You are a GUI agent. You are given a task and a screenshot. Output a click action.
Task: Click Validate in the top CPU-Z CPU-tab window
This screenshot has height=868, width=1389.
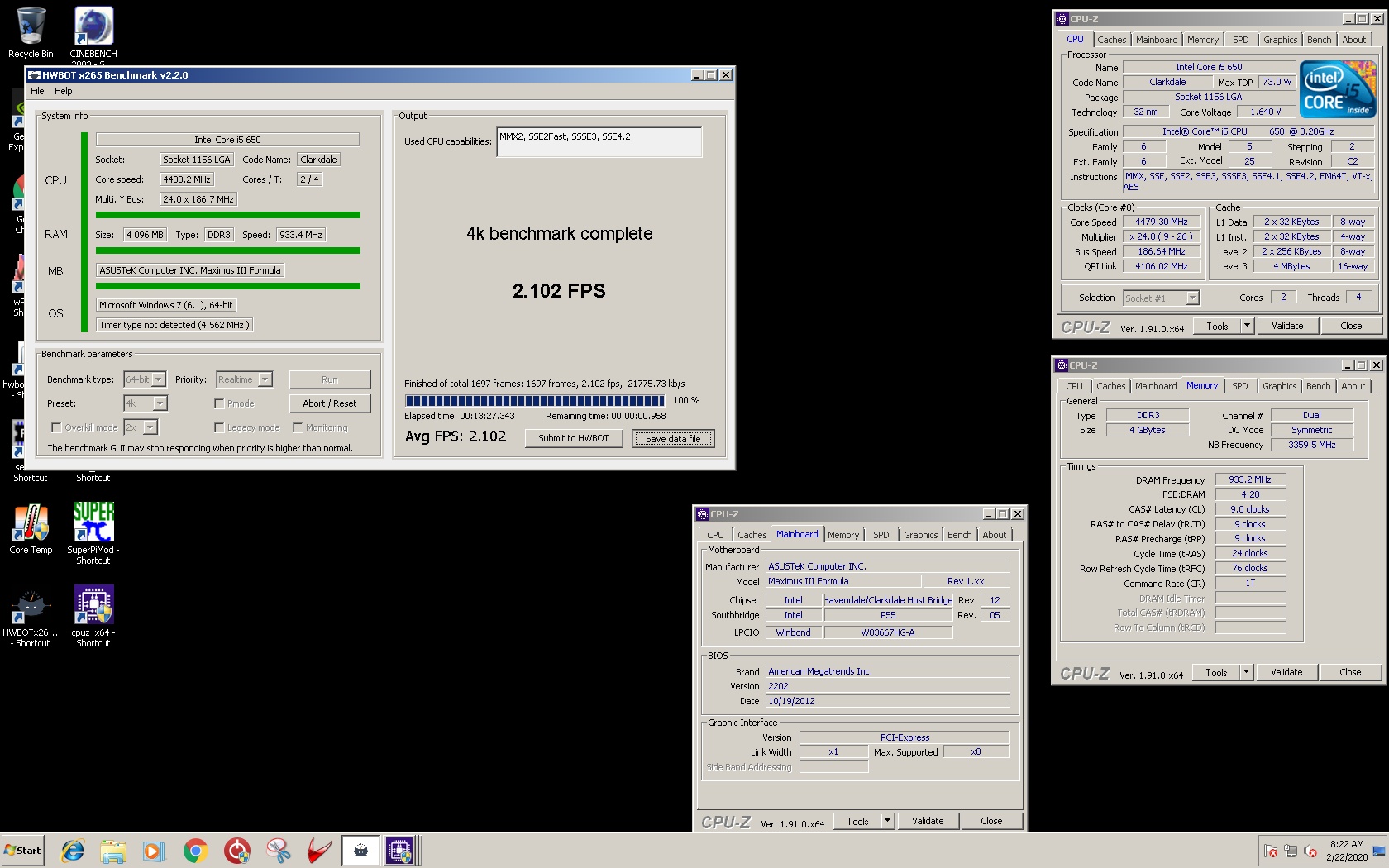1287,327
